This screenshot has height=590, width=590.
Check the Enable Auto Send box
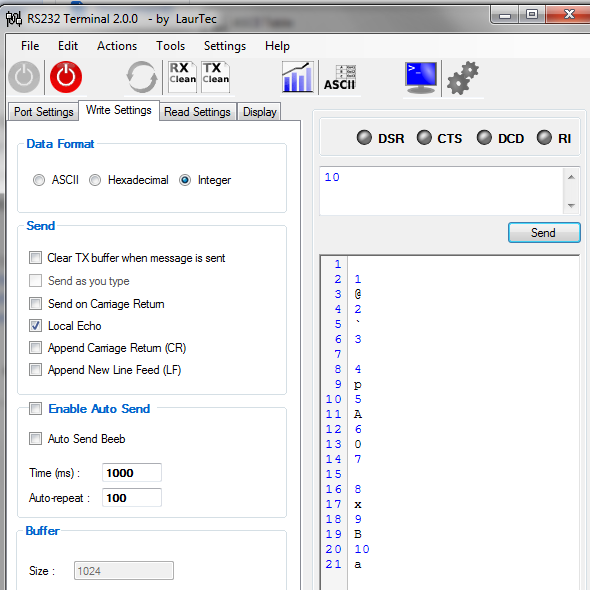click(35, 409)
